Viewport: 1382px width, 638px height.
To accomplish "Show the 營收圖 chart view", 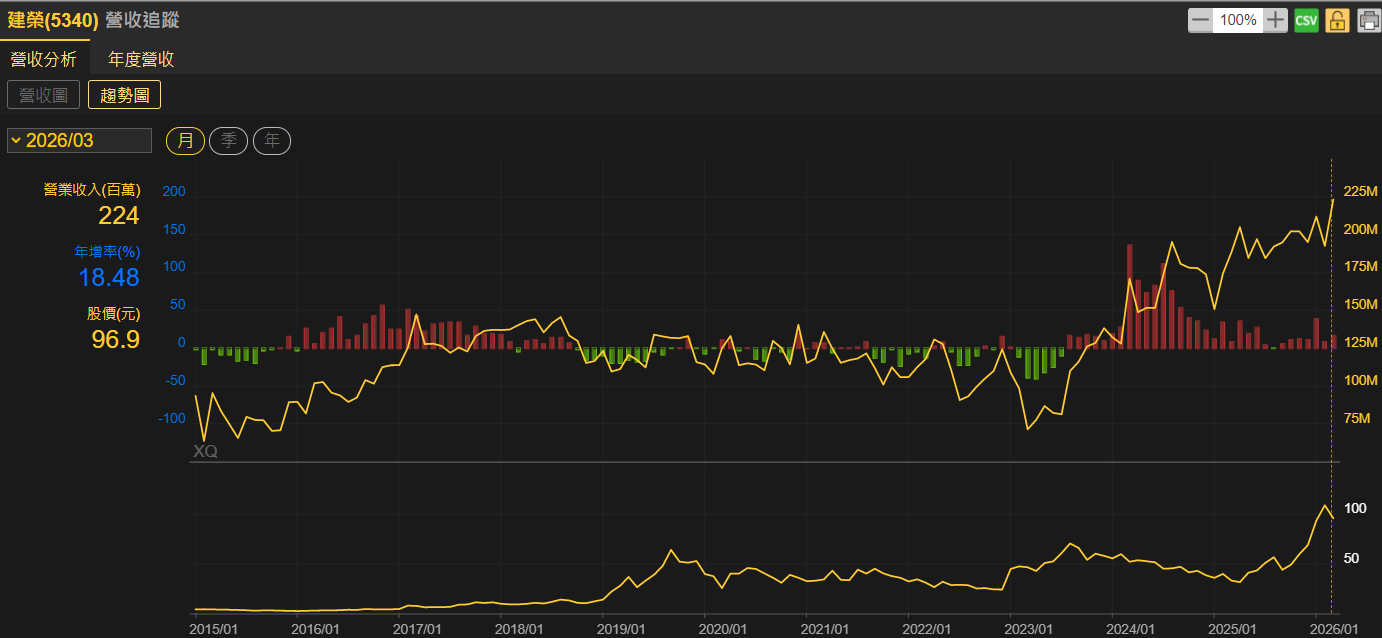I will point(43,95).
